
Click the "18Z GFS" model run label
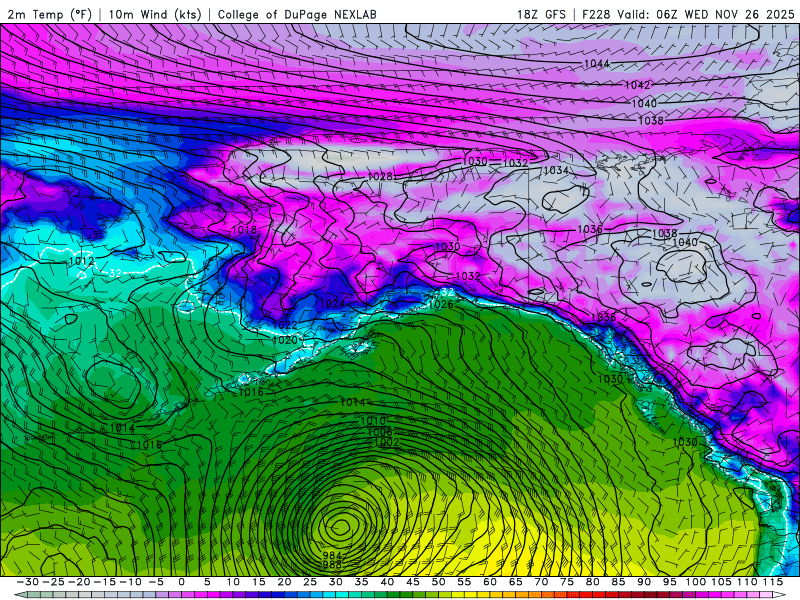[x=541, y=14]
